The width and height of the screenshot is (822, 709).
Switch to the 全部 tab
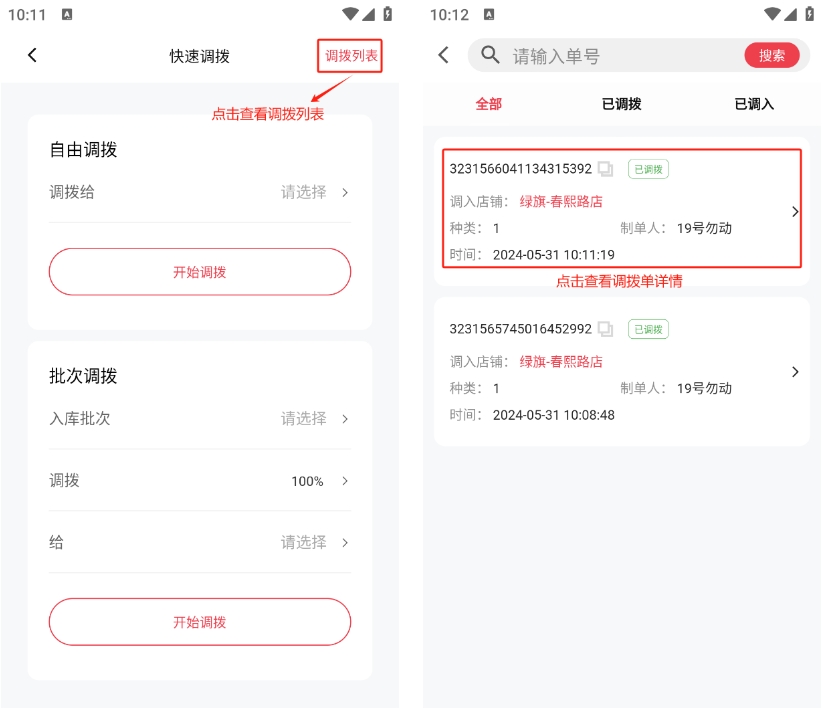click(488, 104)
